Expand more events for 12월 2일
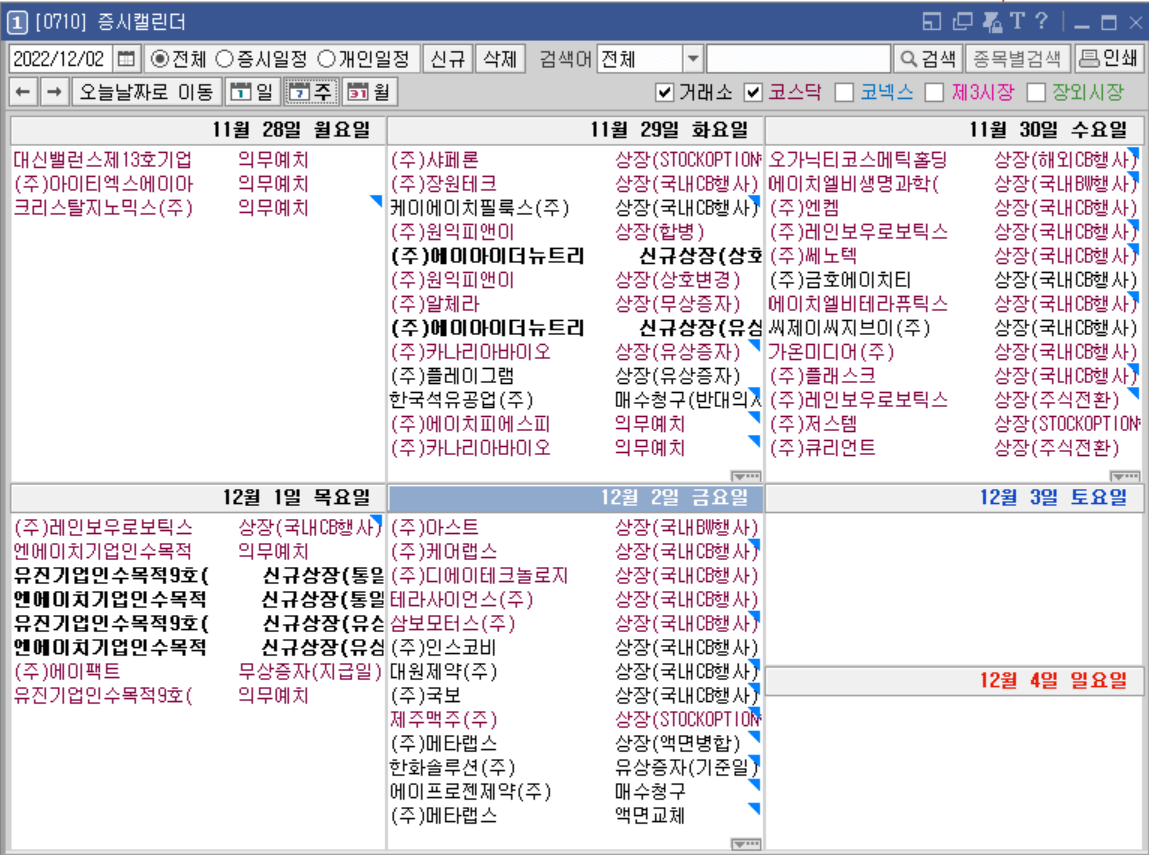Image resolution: width=1149 pixels, height=855 pixels. [746, 845]
